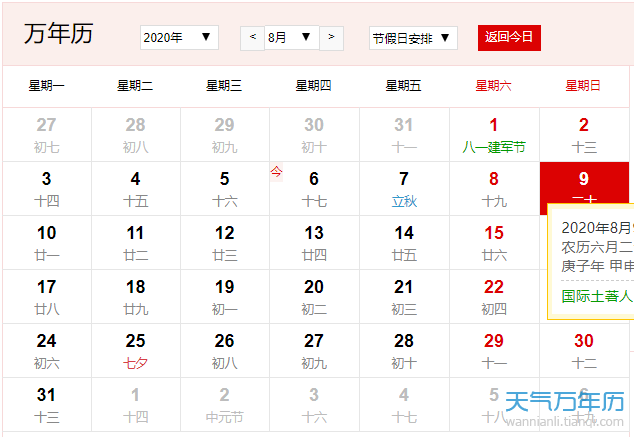Select August 12 廿三
634x437 pixels.
click(x=225, y=243)
